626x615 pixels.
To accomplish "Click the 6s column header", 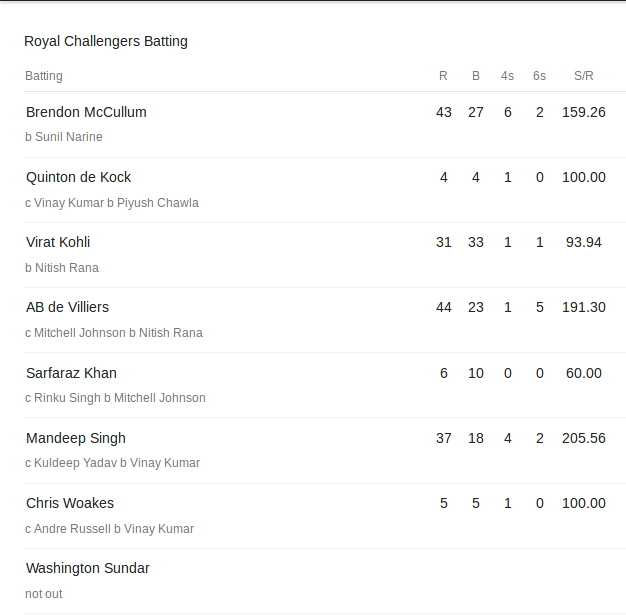I will coord(539,76).
